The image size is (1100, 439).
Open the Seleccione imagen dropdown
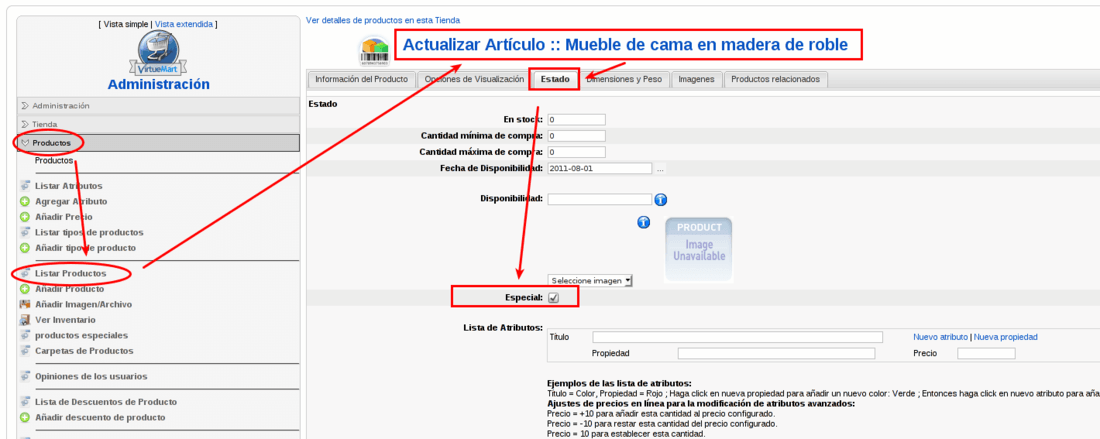coord(590,281)
